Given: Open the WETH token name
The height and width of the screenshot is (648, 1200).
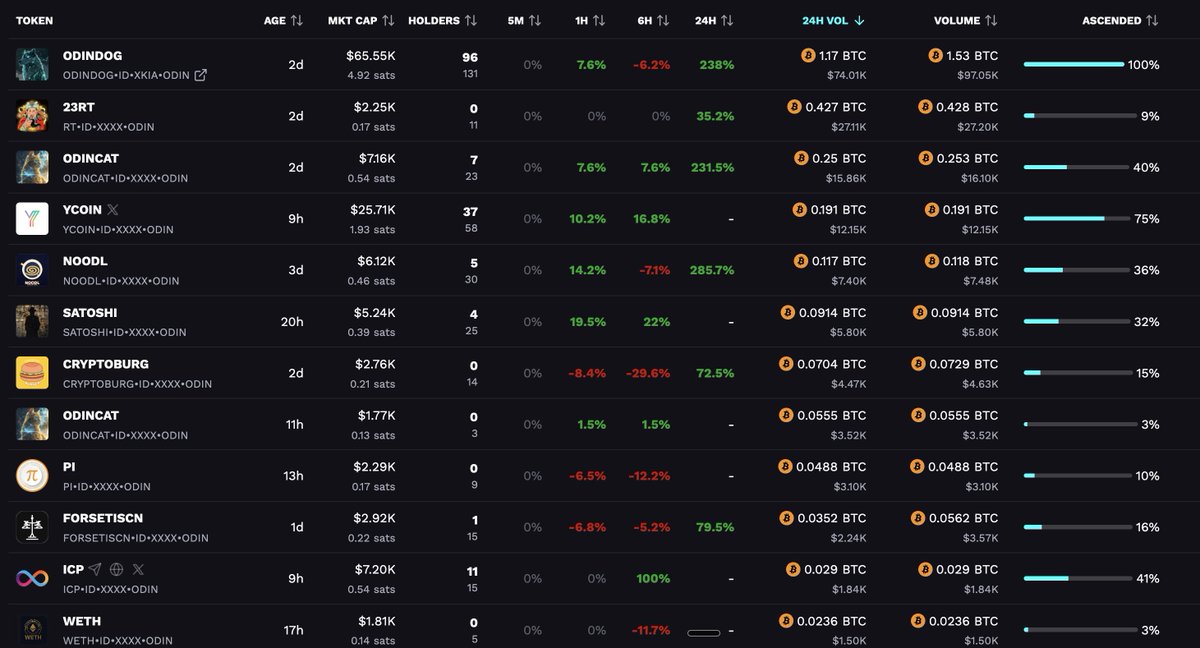Looking at the screenshot, I should point(81,621).
